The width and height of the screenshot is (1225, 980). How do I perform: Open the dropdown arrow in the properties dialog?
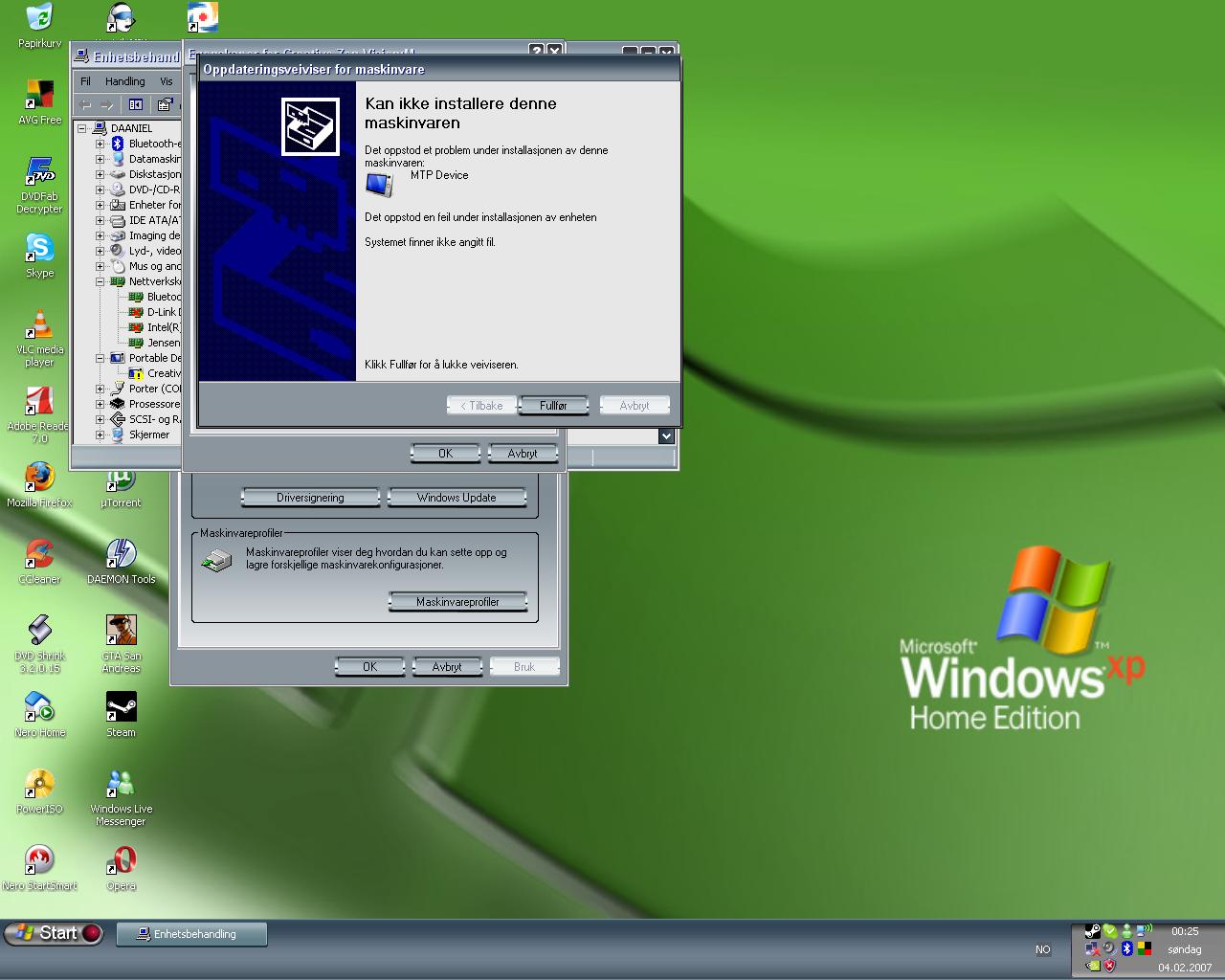[666, 436]
